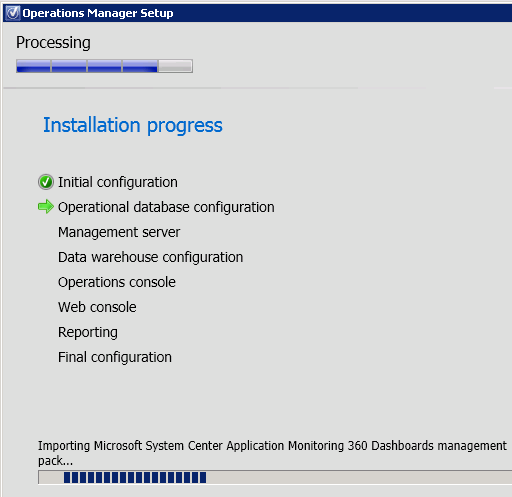Click the Reporting step label
The image size is (512, 497).
click(x=88, y=332)
